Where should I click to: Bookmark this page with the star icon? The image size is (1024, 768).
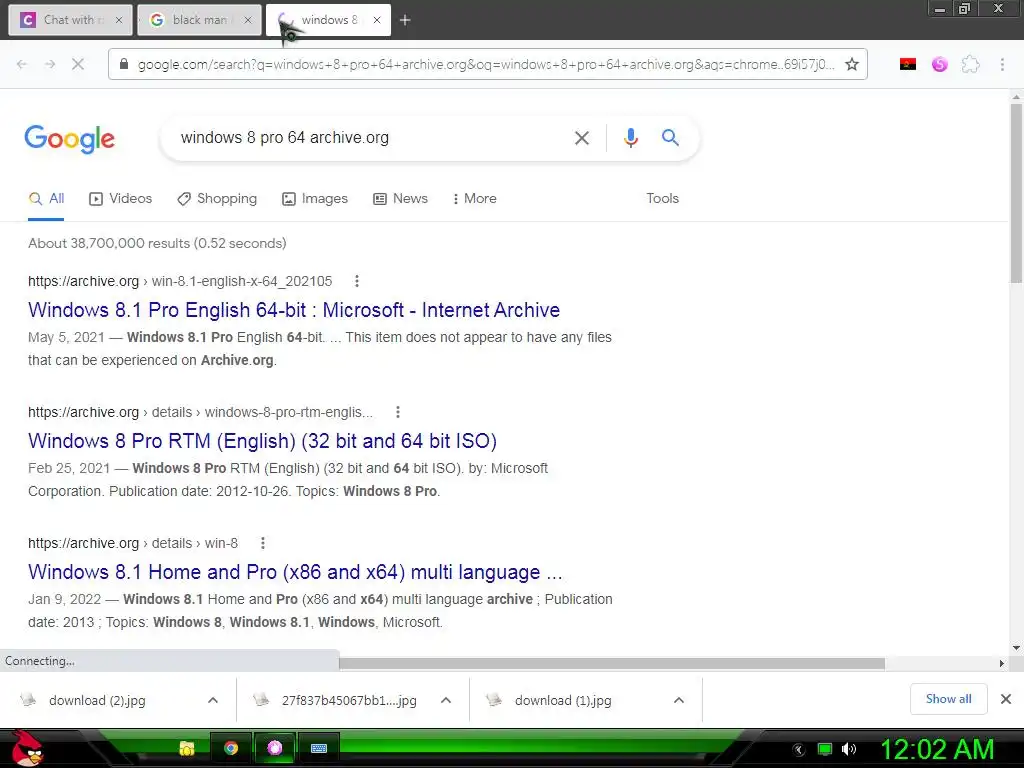click(852, 64)
